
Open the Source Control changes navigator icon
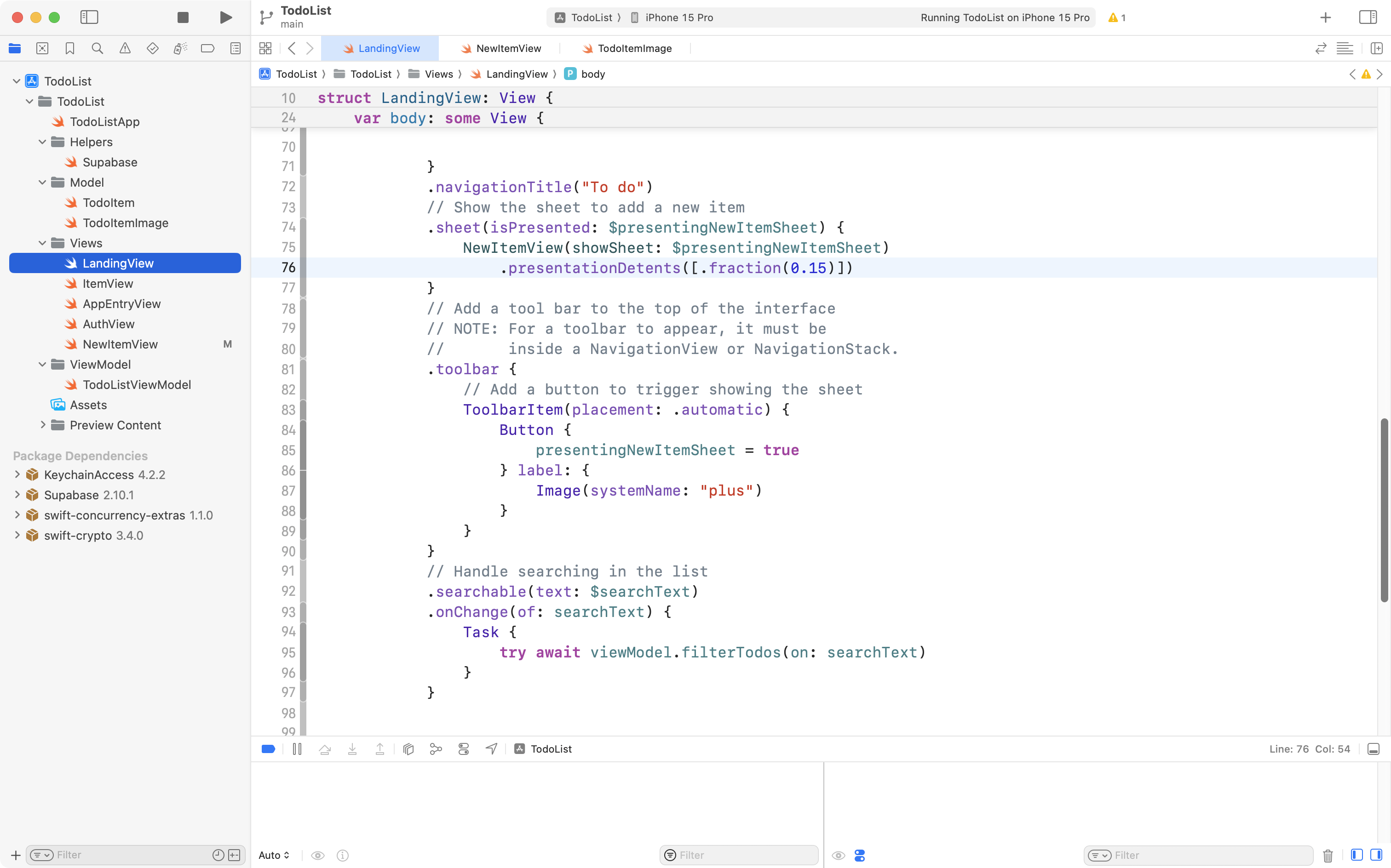(42, 48)
